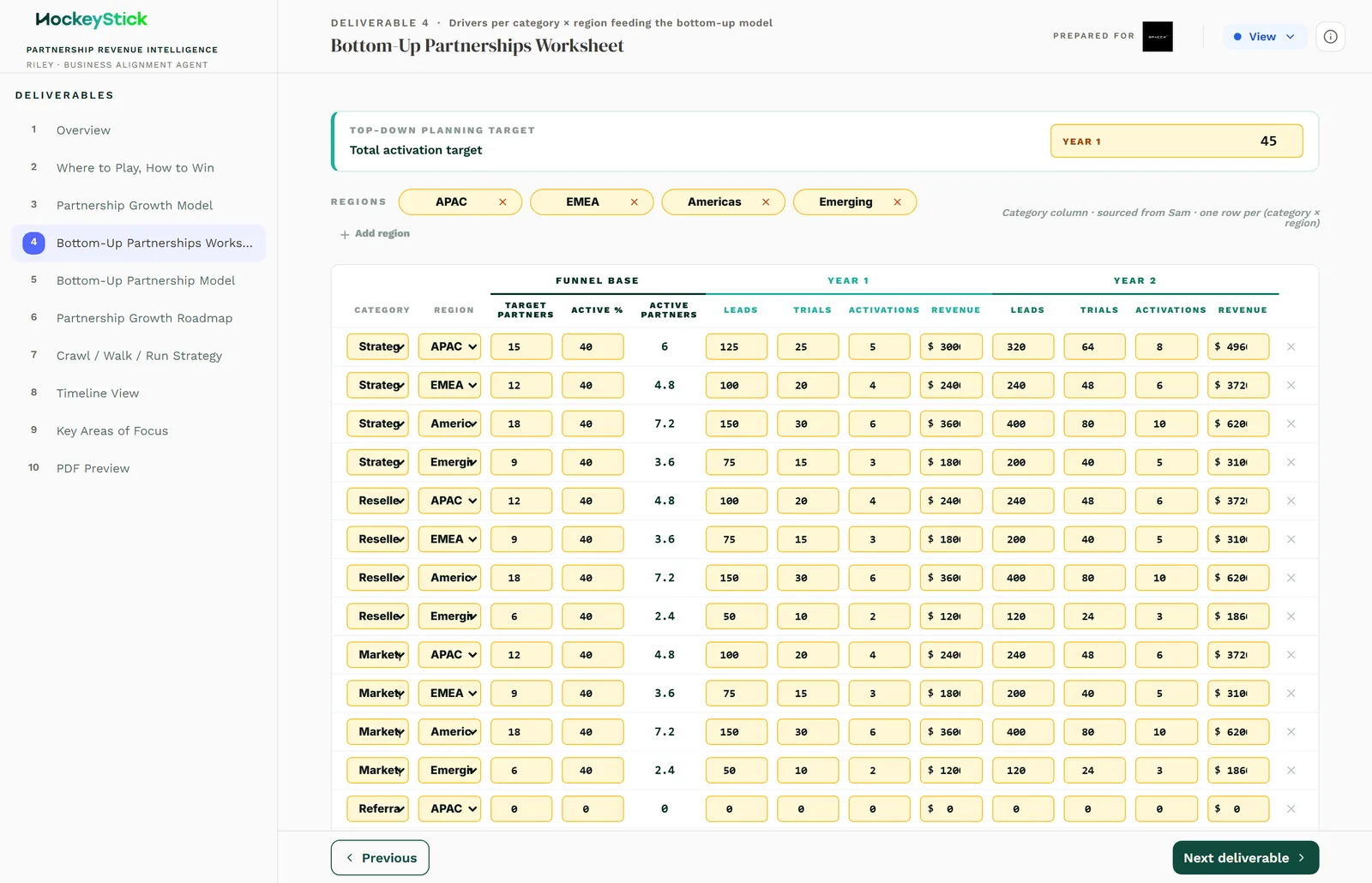Viewport: 1372px width, 883px height.
Task: Delete the Strategy Americas row
Action: pos(1291,424)
